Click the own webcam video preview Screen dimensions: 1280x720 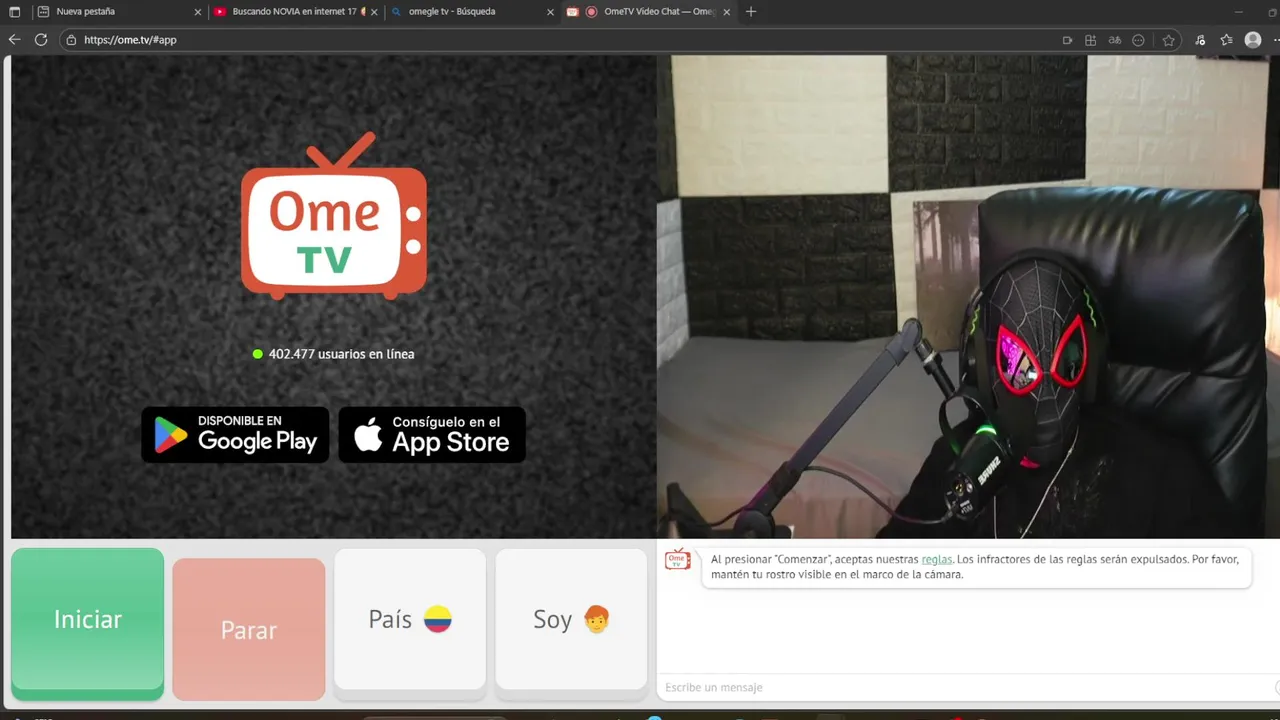[x=968, y=297]
